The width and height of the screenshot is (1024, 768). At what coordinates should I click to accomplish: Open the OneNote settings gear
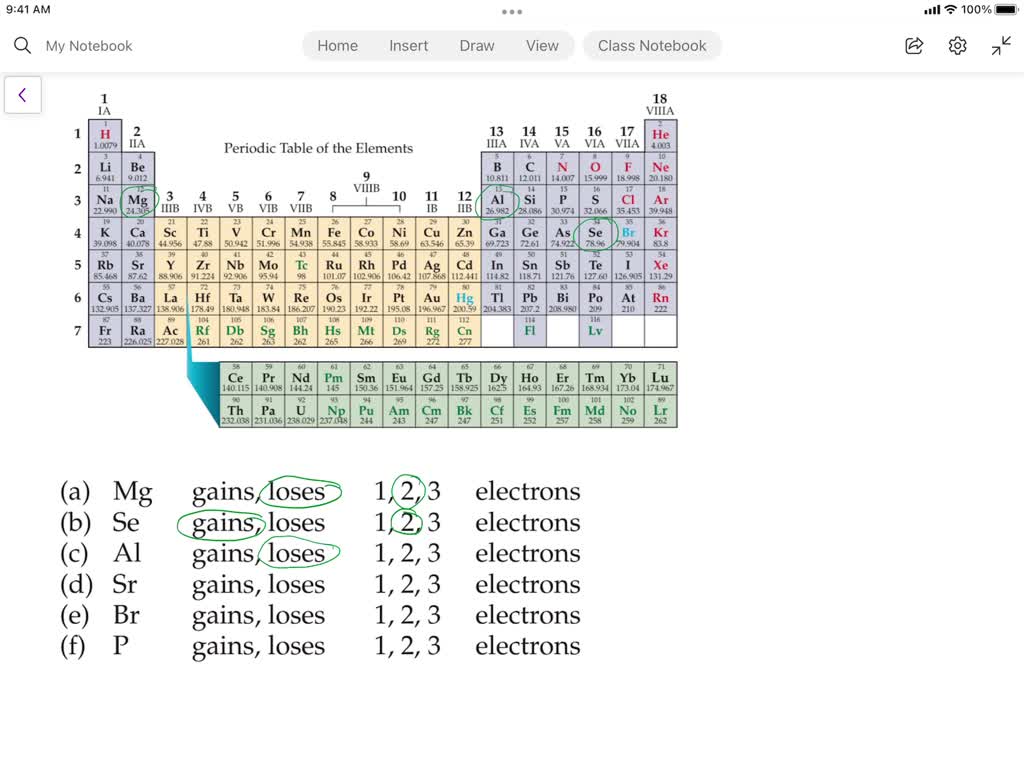(x=957, y=45)
